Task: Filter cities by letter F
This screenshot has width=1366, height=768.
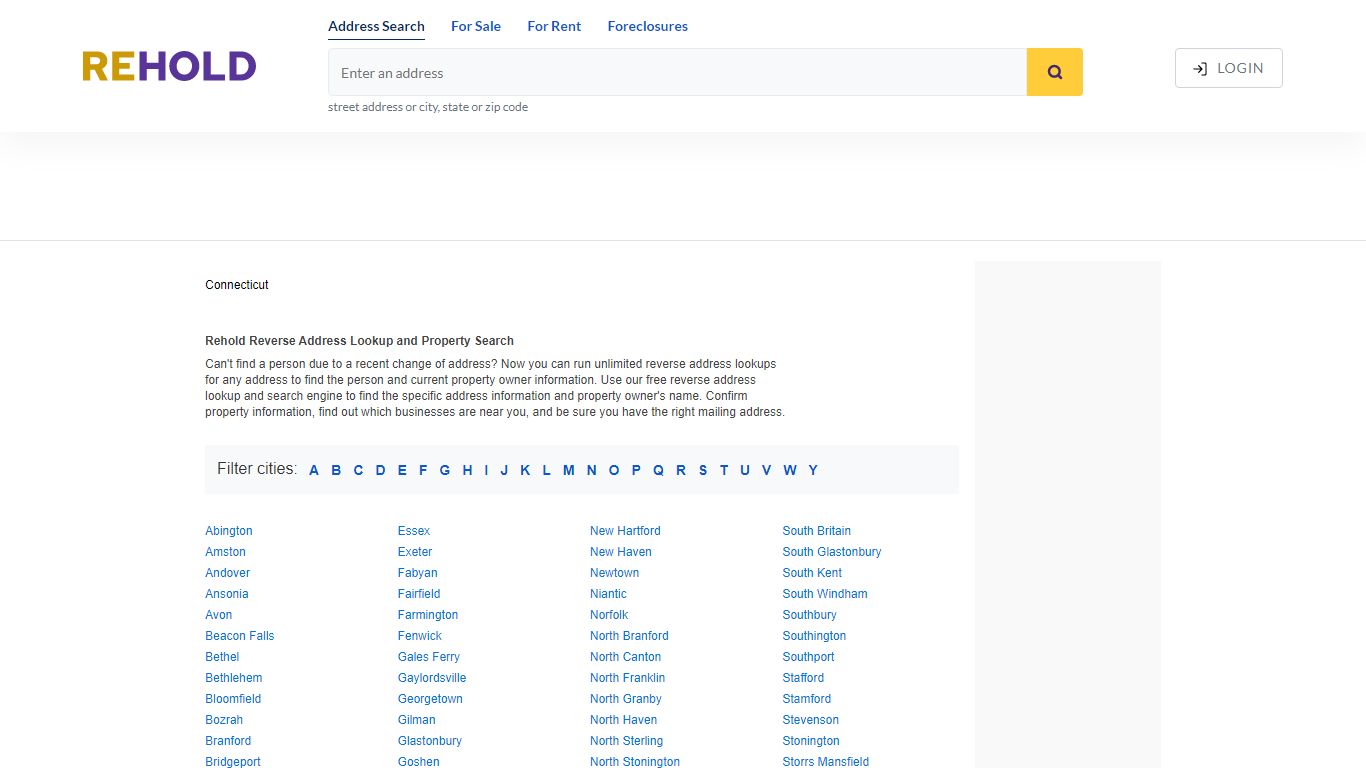Action: click(423, 470)
